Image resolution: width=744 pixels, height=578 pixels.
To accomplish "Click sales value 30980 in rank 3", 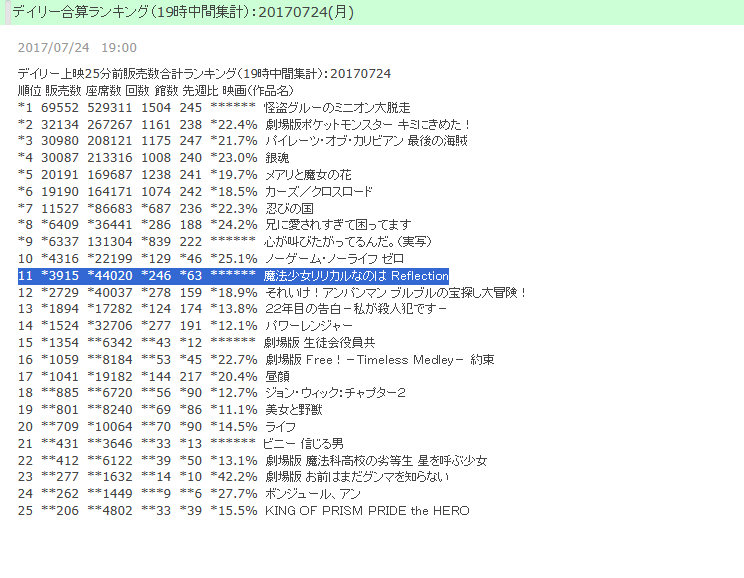I will pyautogui.click(x=60, y=141).
